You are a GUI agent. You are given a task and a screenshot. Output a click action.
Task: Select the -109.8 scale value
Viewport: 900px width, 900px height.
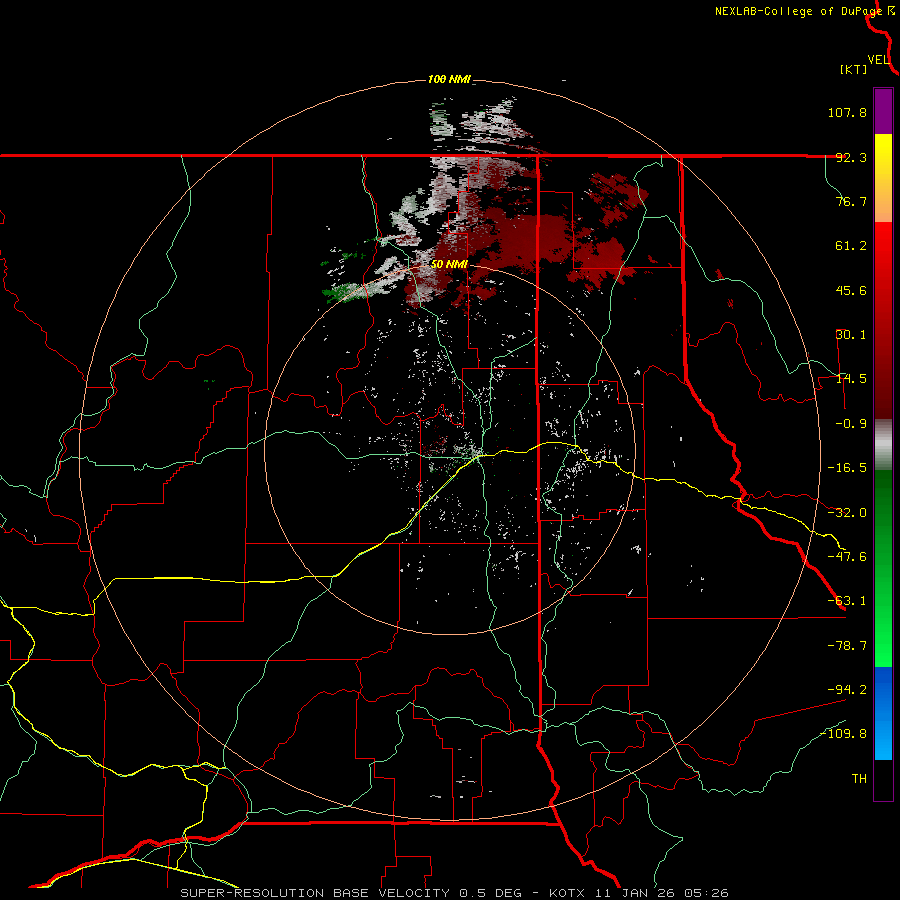coord(843,734)
